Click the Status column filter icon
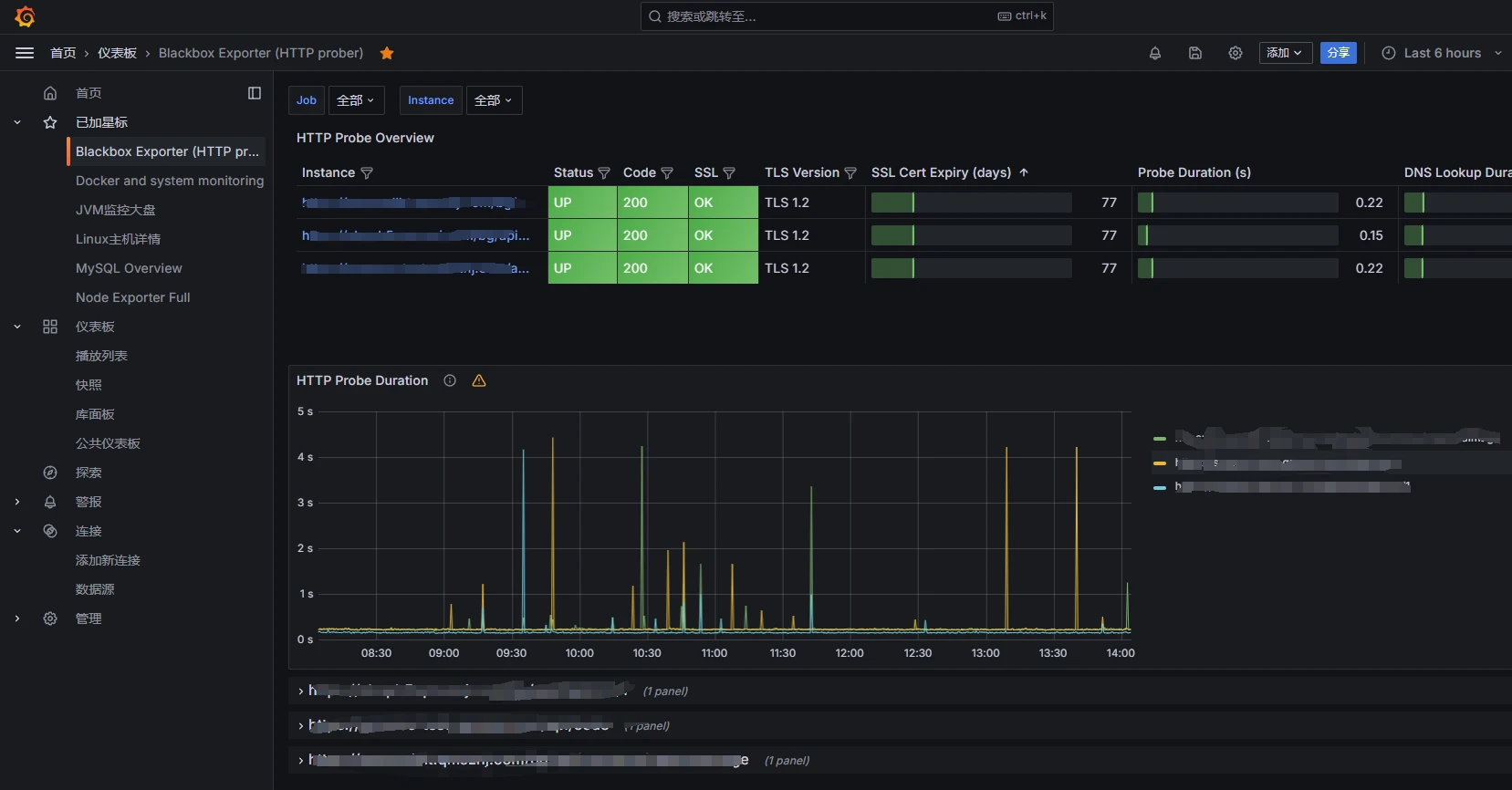 tap(603, 173)
